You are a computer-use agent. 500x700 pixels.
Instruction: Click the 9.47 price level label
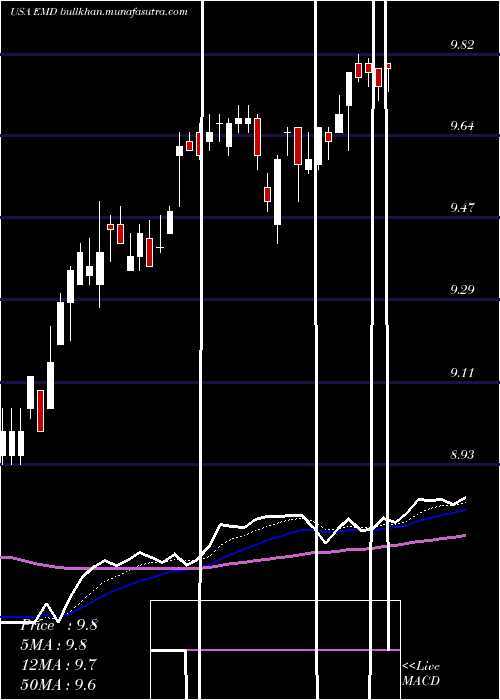pos(462,208)
